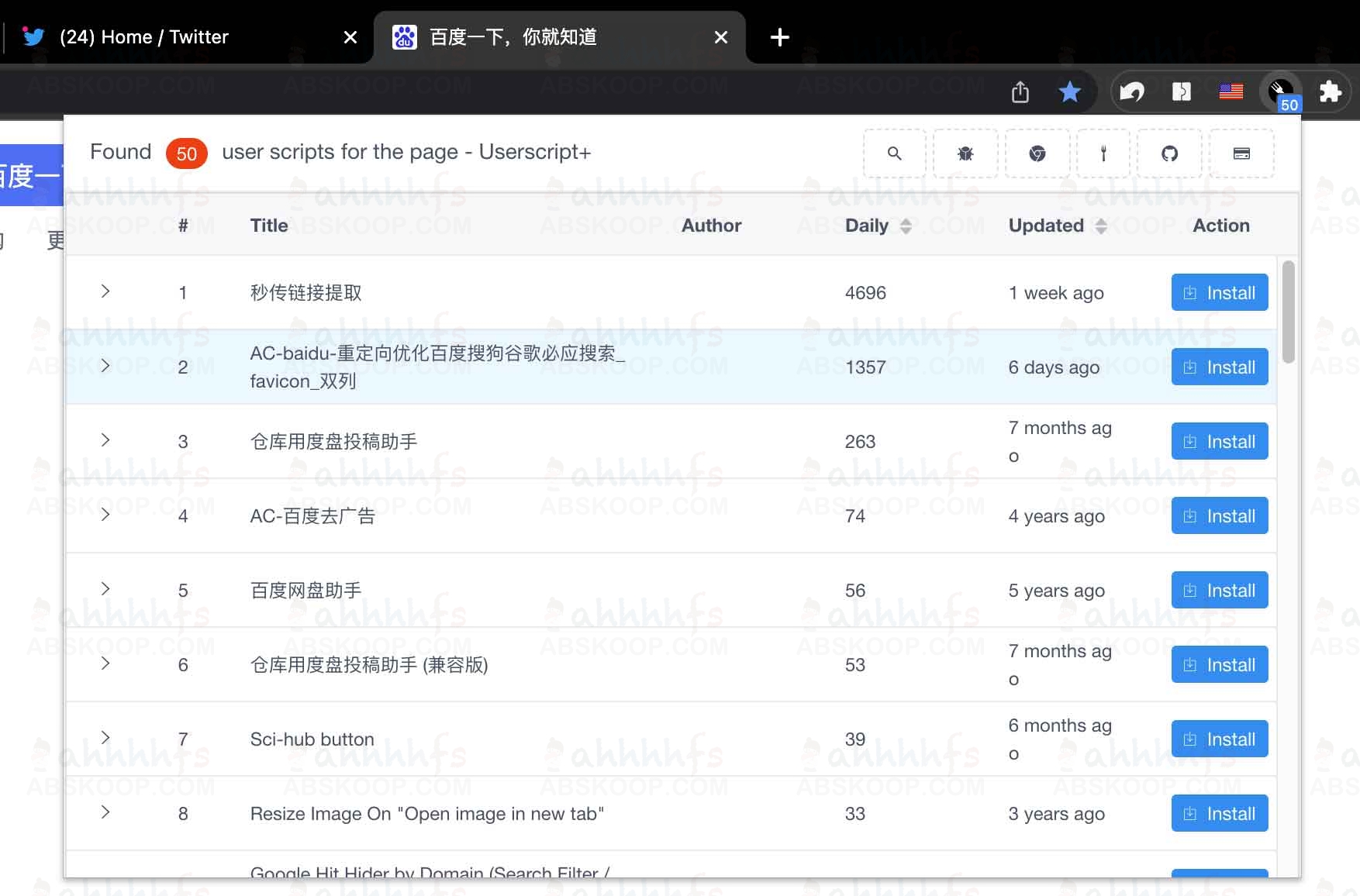Expand details for 秒传链接提取 script
Screen dimensions: 1360x896
(105, 292)
